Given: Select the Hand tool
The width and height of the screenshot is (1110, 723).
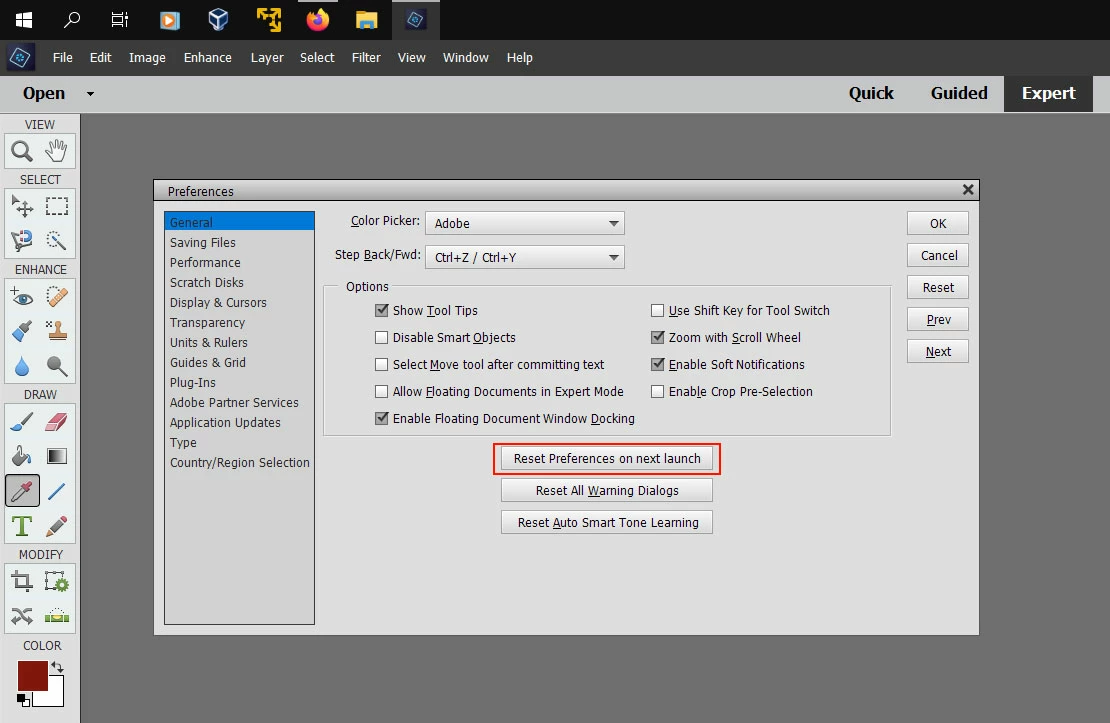Looking at the screenshot, I should [57, 151].
